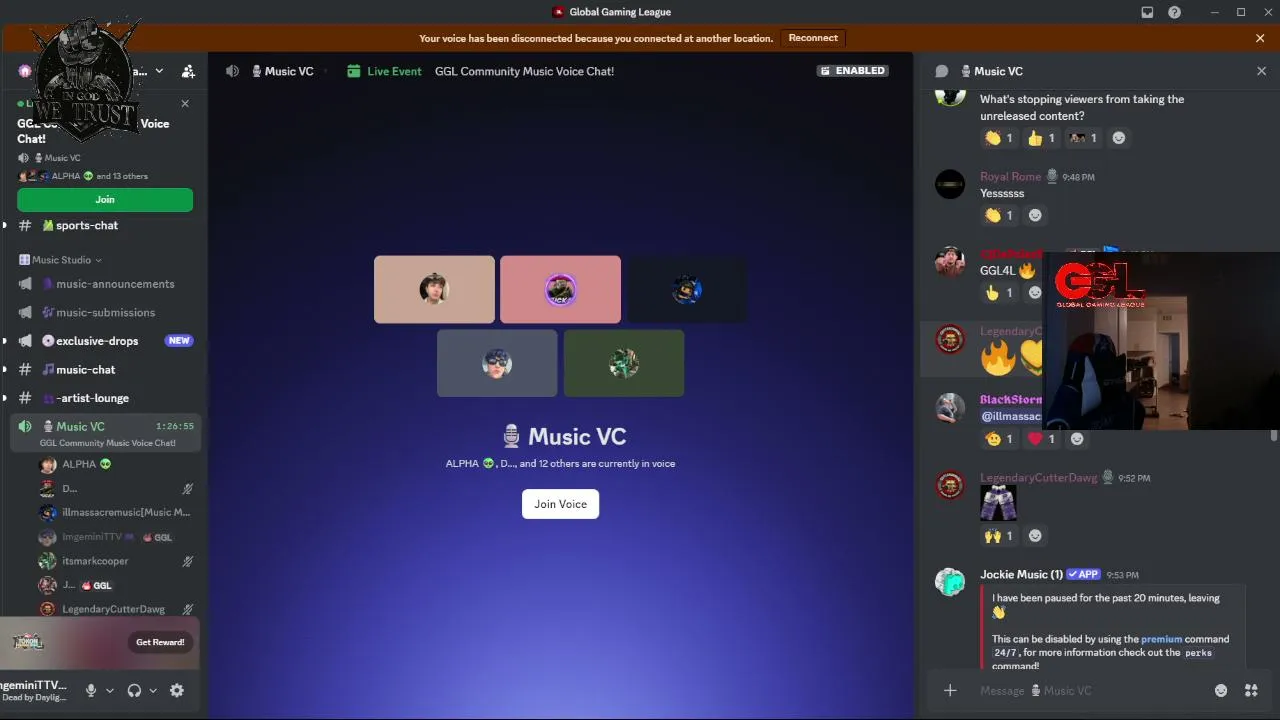Viewport: 1280px width, 720px height.
Task: Select the dark green participant video tile
Action: tap(624, 363)
